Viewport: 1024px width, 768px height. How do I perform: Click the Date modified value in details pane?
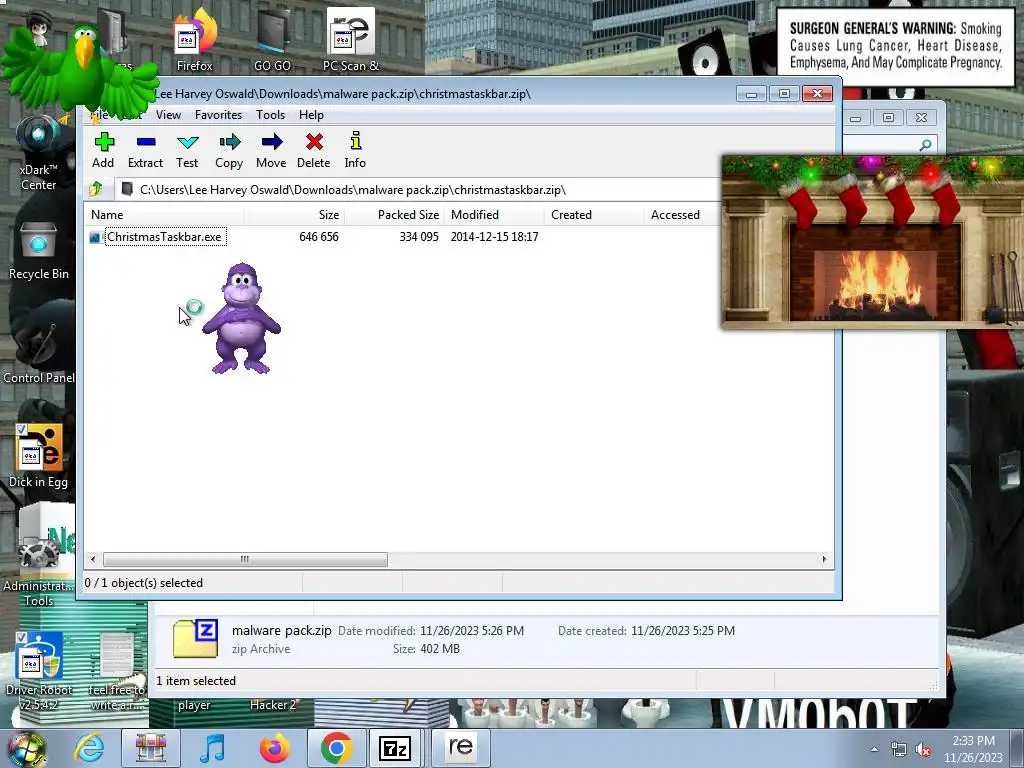(472, 631)
